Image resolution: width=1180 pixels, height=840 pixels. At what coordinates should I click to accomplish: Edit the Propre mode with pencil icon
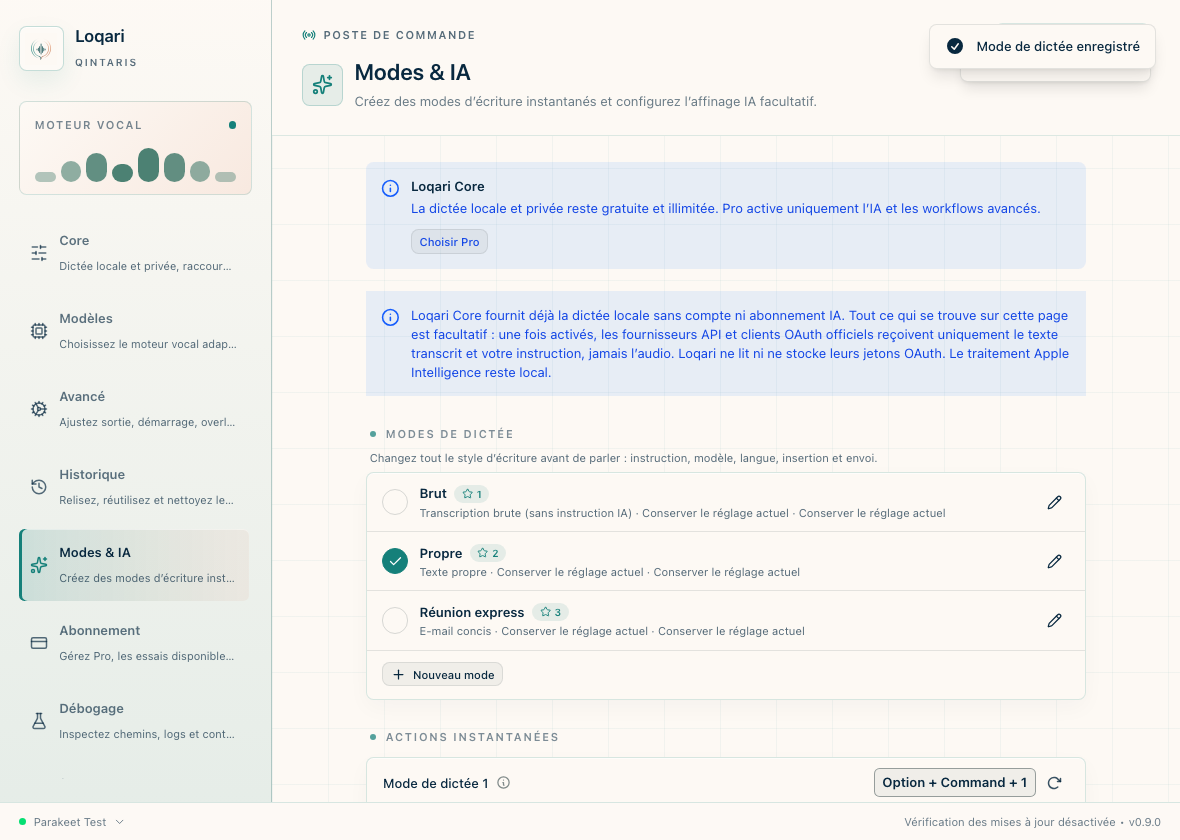point(1054,562)
